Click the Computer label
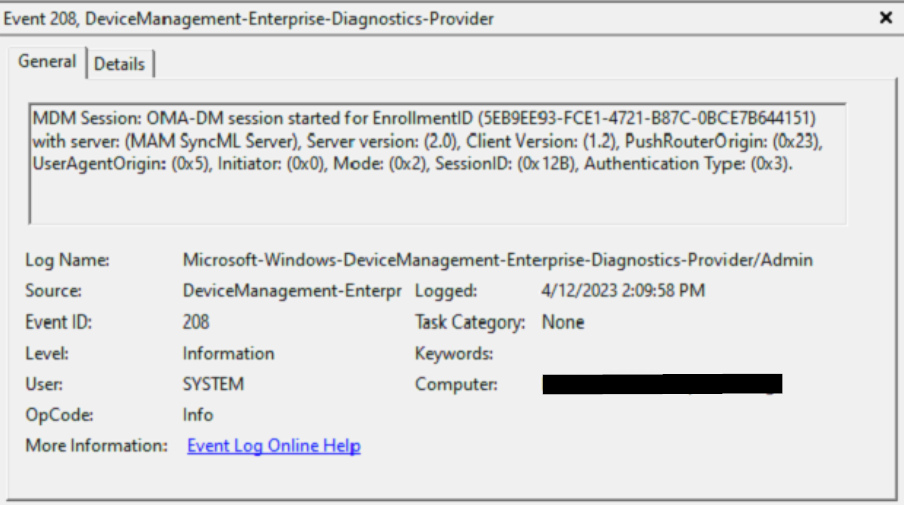 [x=456, y=384]
